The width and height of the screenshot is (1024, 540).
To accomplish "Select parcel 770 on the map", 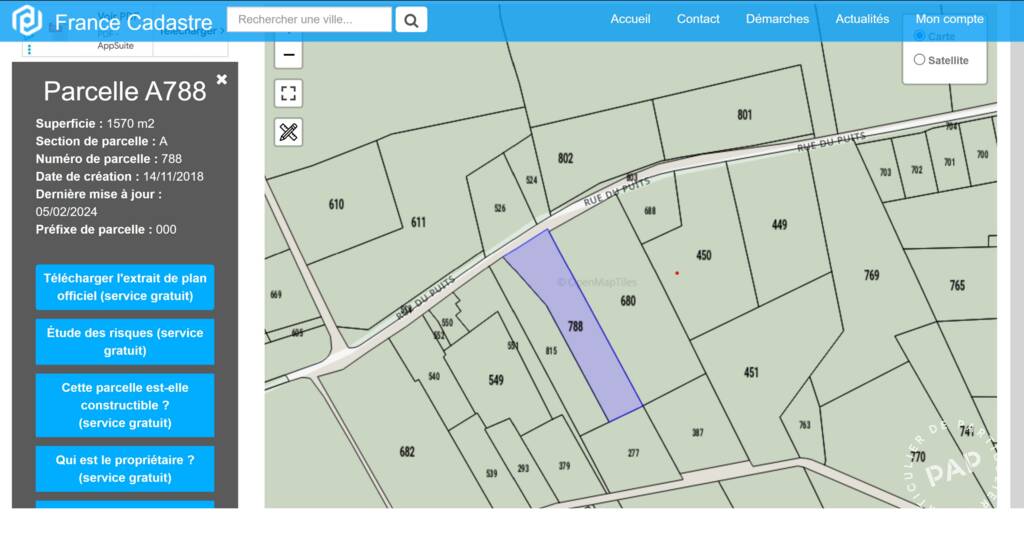I will [x=918, y=456].
